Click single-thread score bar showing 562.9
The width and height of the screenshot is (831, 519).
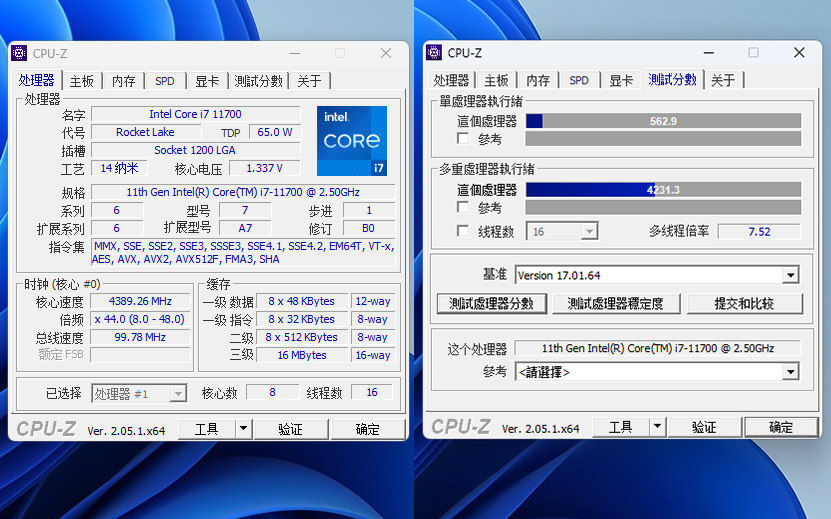click(663, 121)
